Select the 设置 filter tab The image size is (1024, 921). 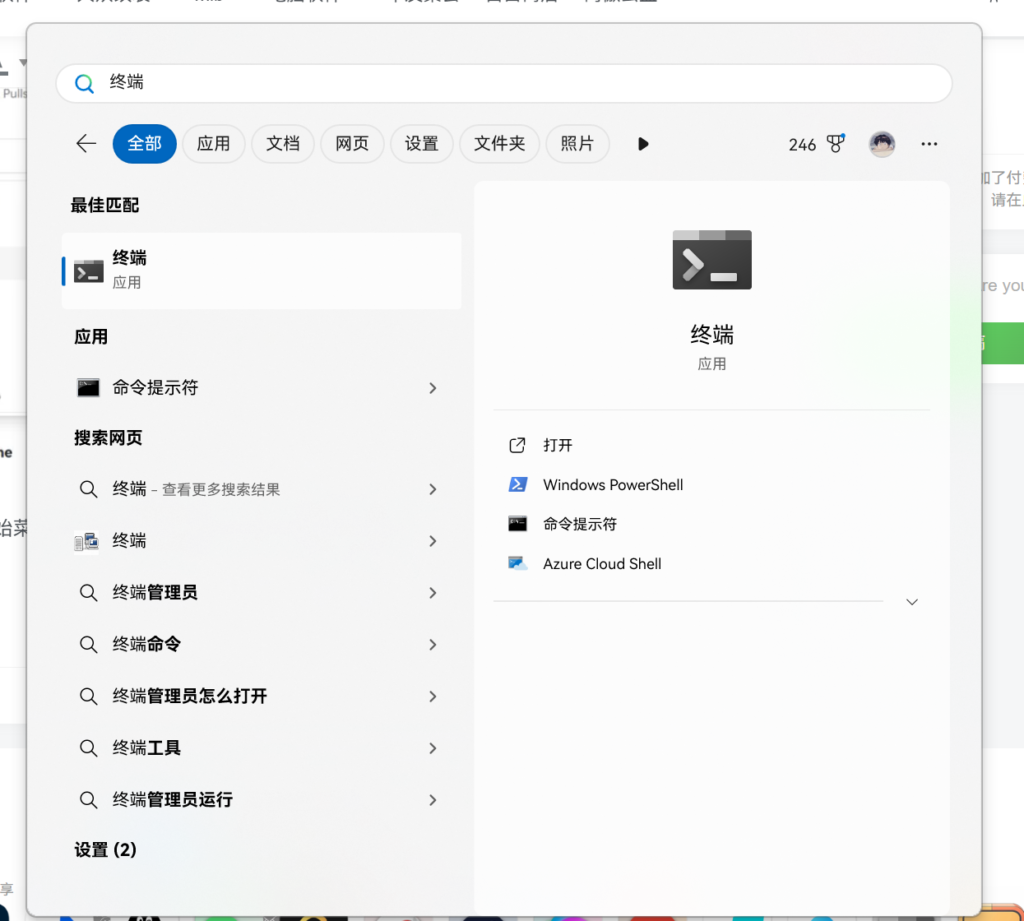[x=421, y=144]
